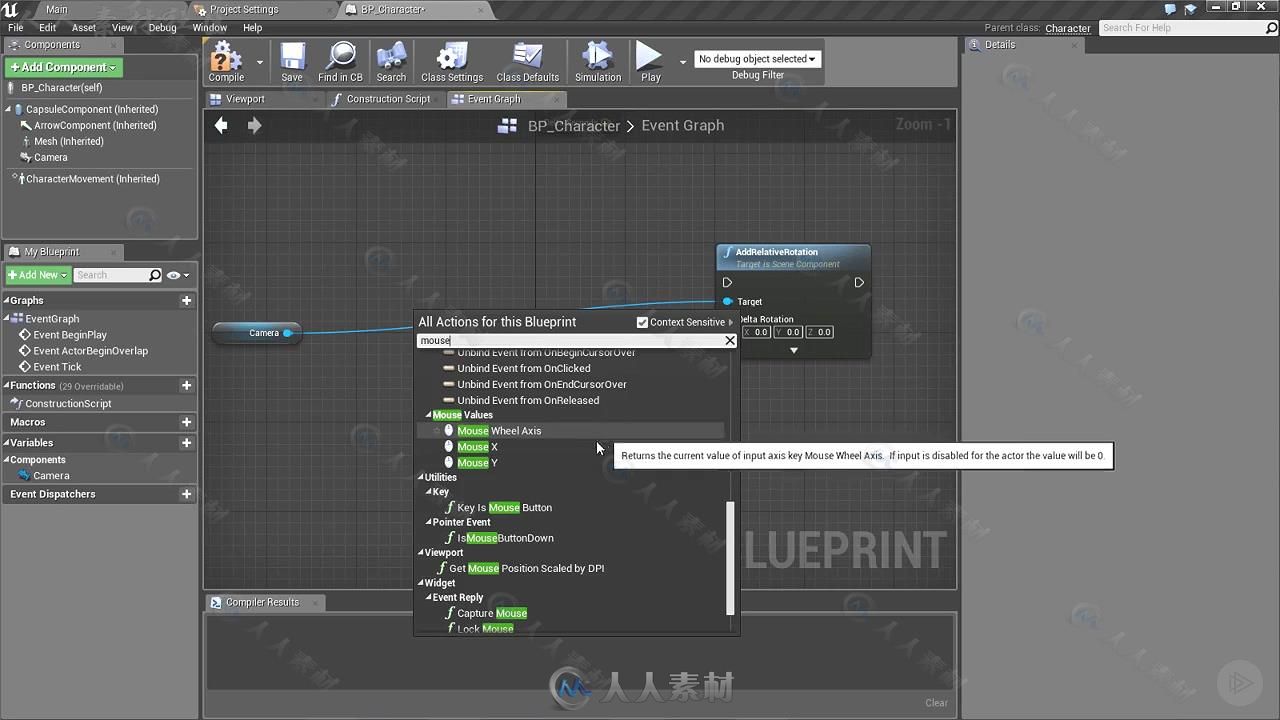This screenshot has height=720, width=1280.
Task: Add a new function with plus icon
Action: point(186,385)
